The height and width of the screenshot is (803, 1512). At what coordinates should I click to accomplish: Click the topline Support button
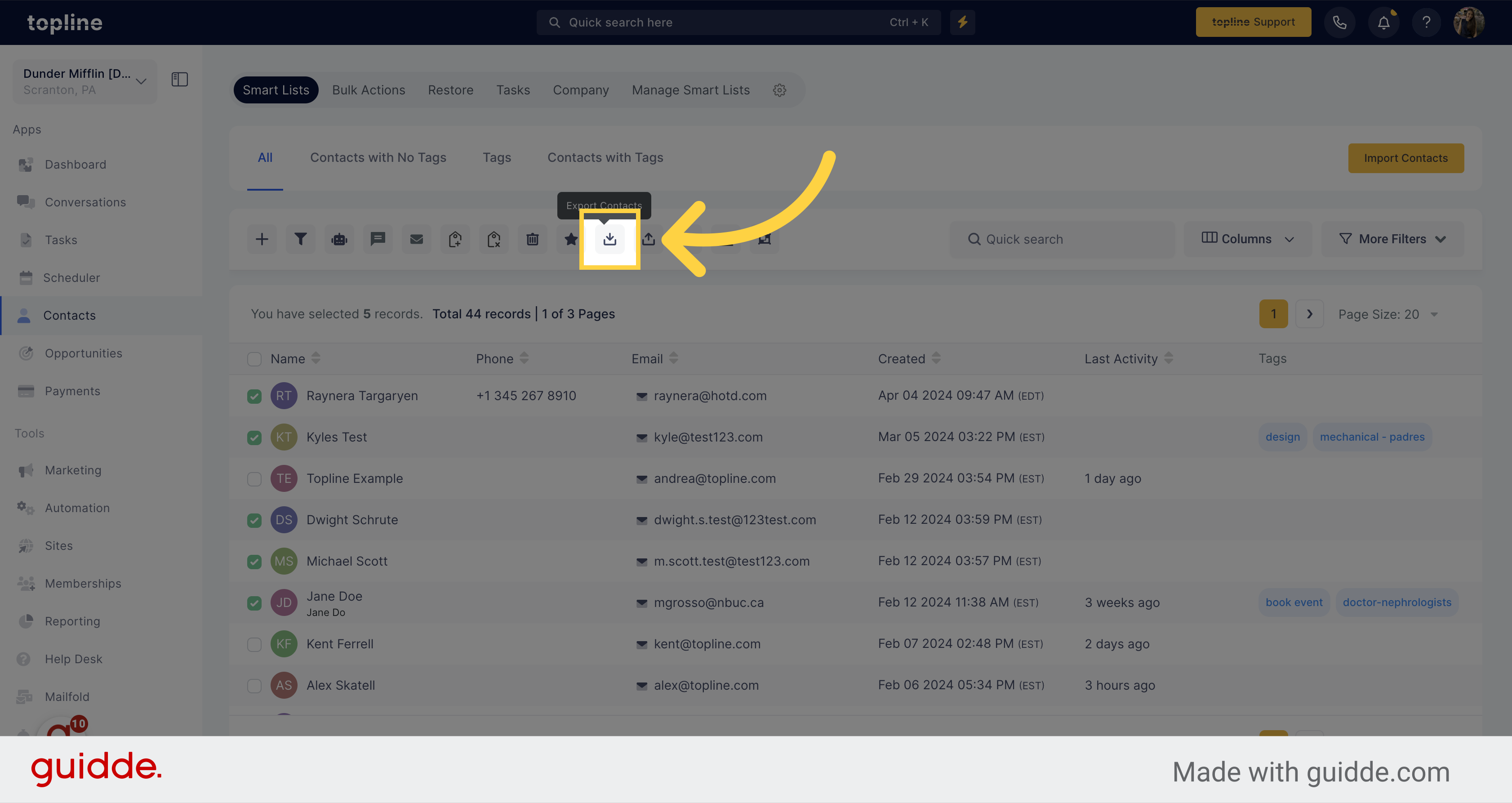pyautogui.click(x=1253, y=22)
